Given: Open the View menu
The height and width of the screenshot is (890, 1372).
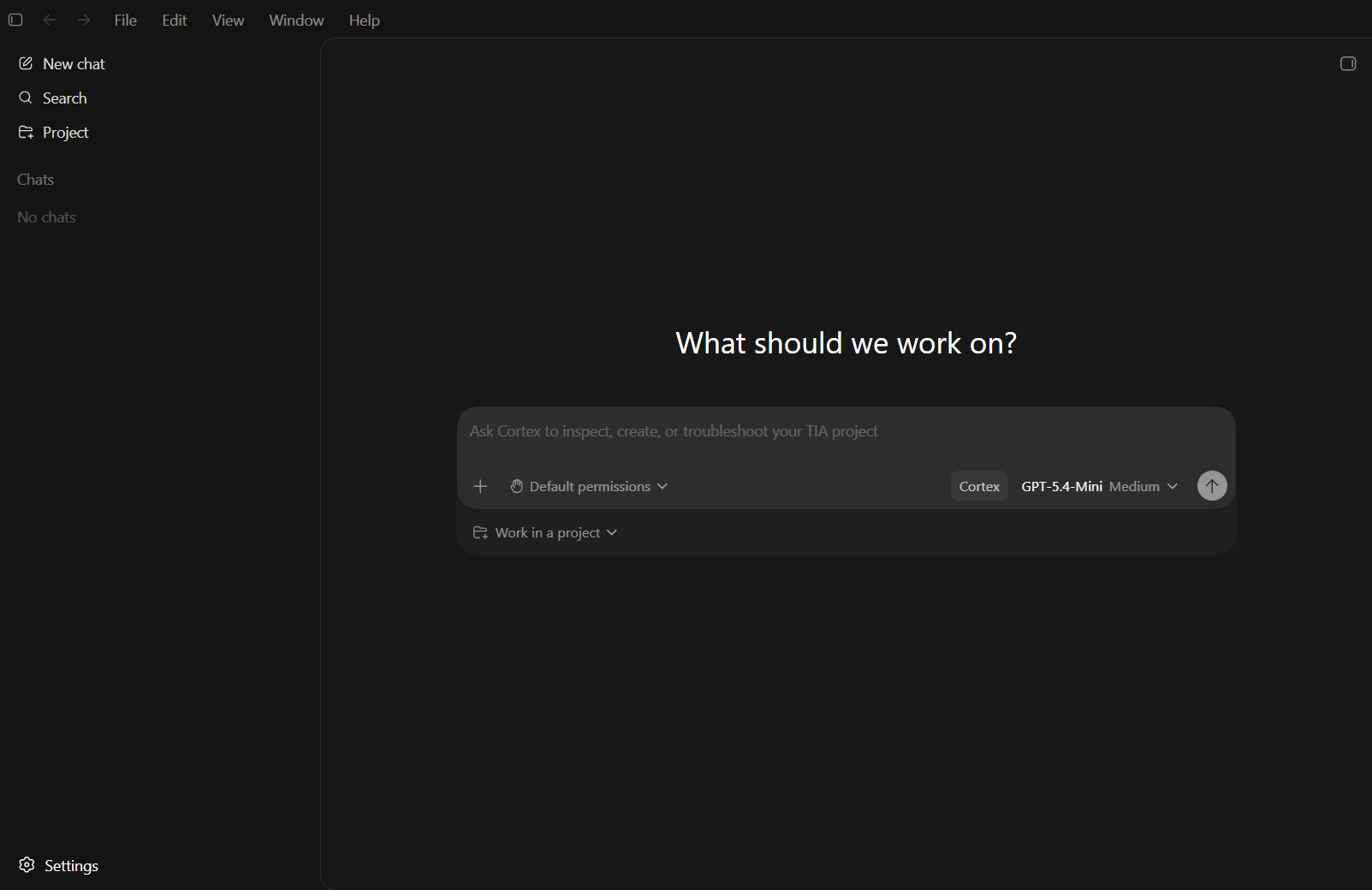Looking at the screenshot, I should [x=229, y=21].
